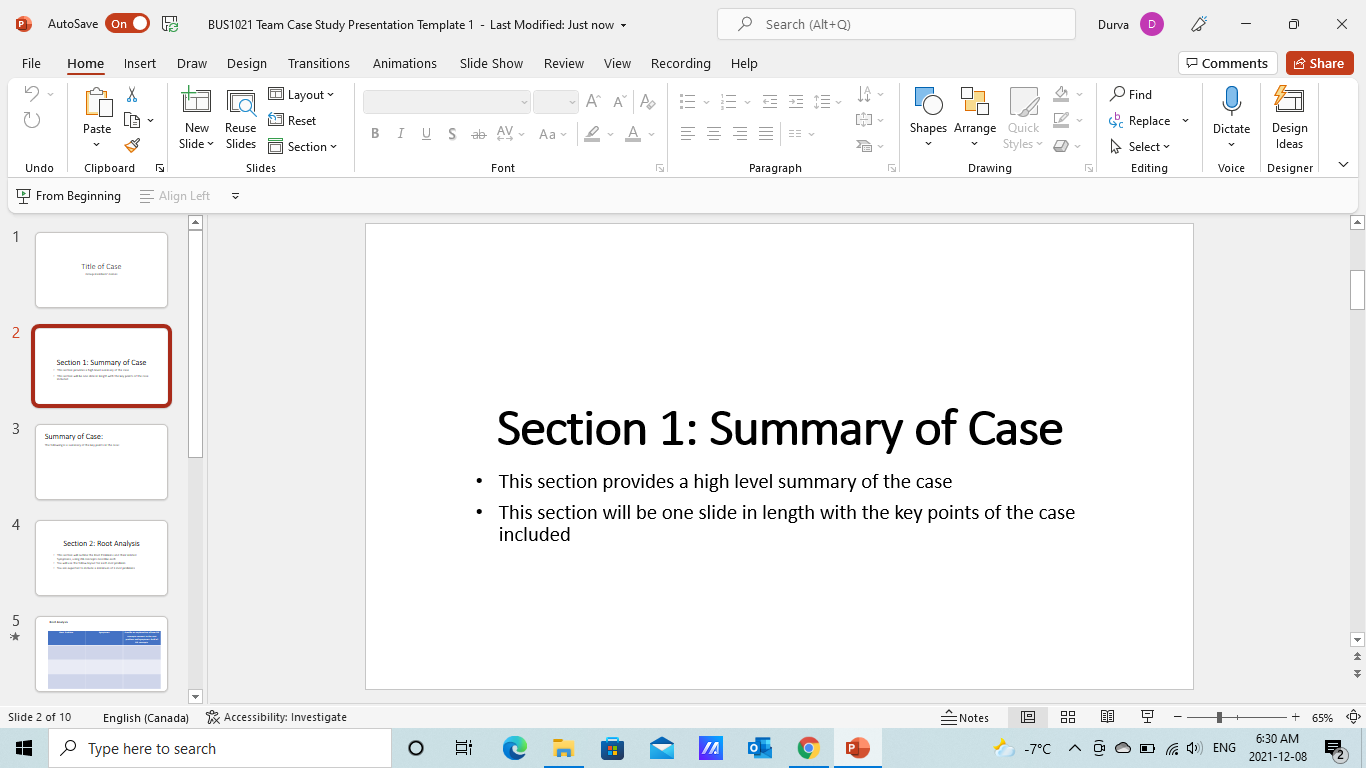This screenshot has height=768, width=1366.
Task: Open Design Ideas pane
Action: [x=1290, y=119]
